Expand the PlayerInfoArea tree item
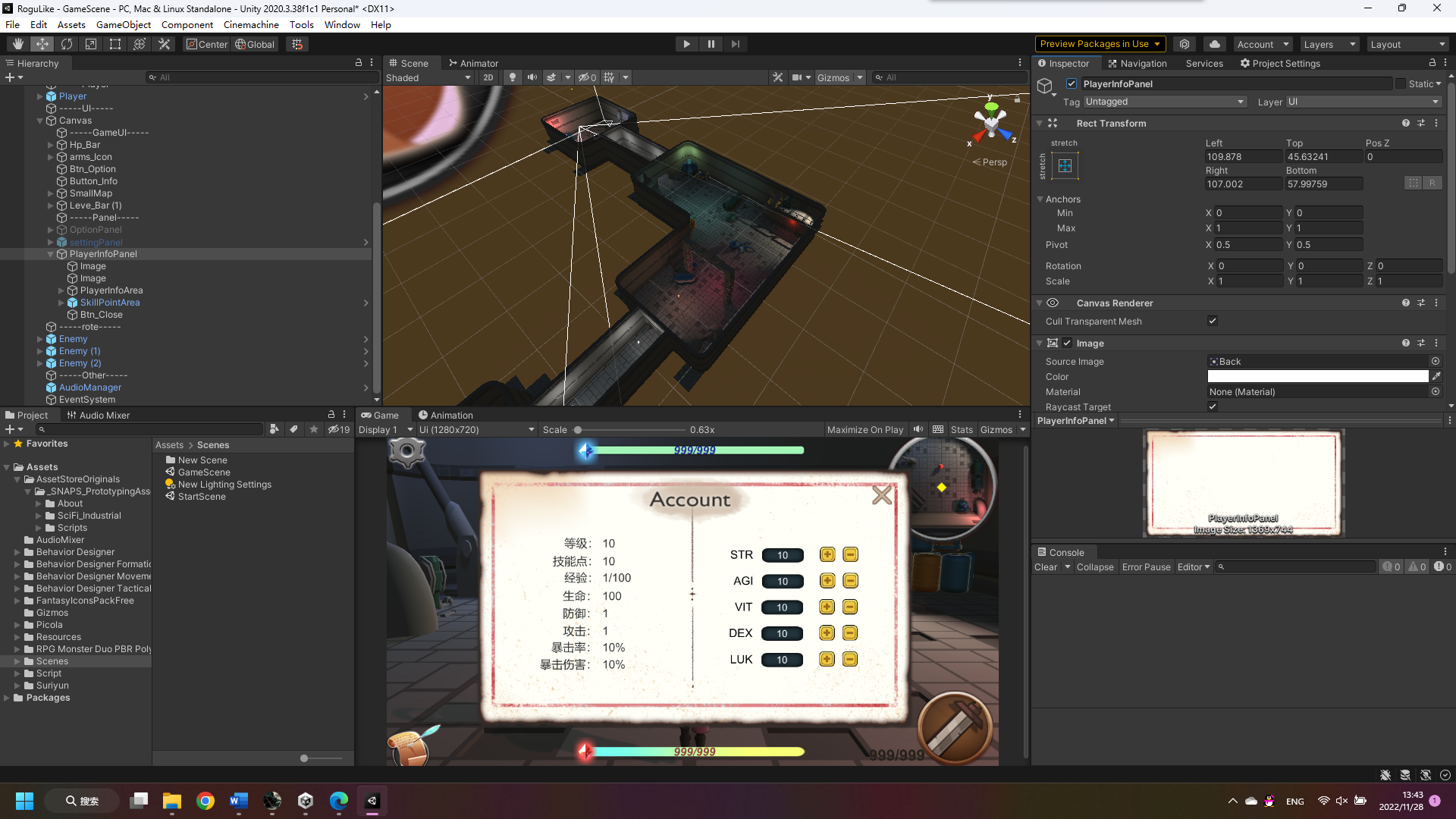This screenshot has width=1456, height=819. (x=61, y=290)
